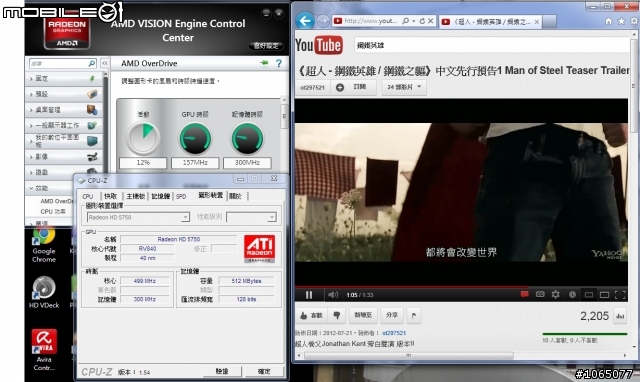Expand the video sidebar category
The height and width of the screenshot is (382, 640).
(x=63, y=157)
